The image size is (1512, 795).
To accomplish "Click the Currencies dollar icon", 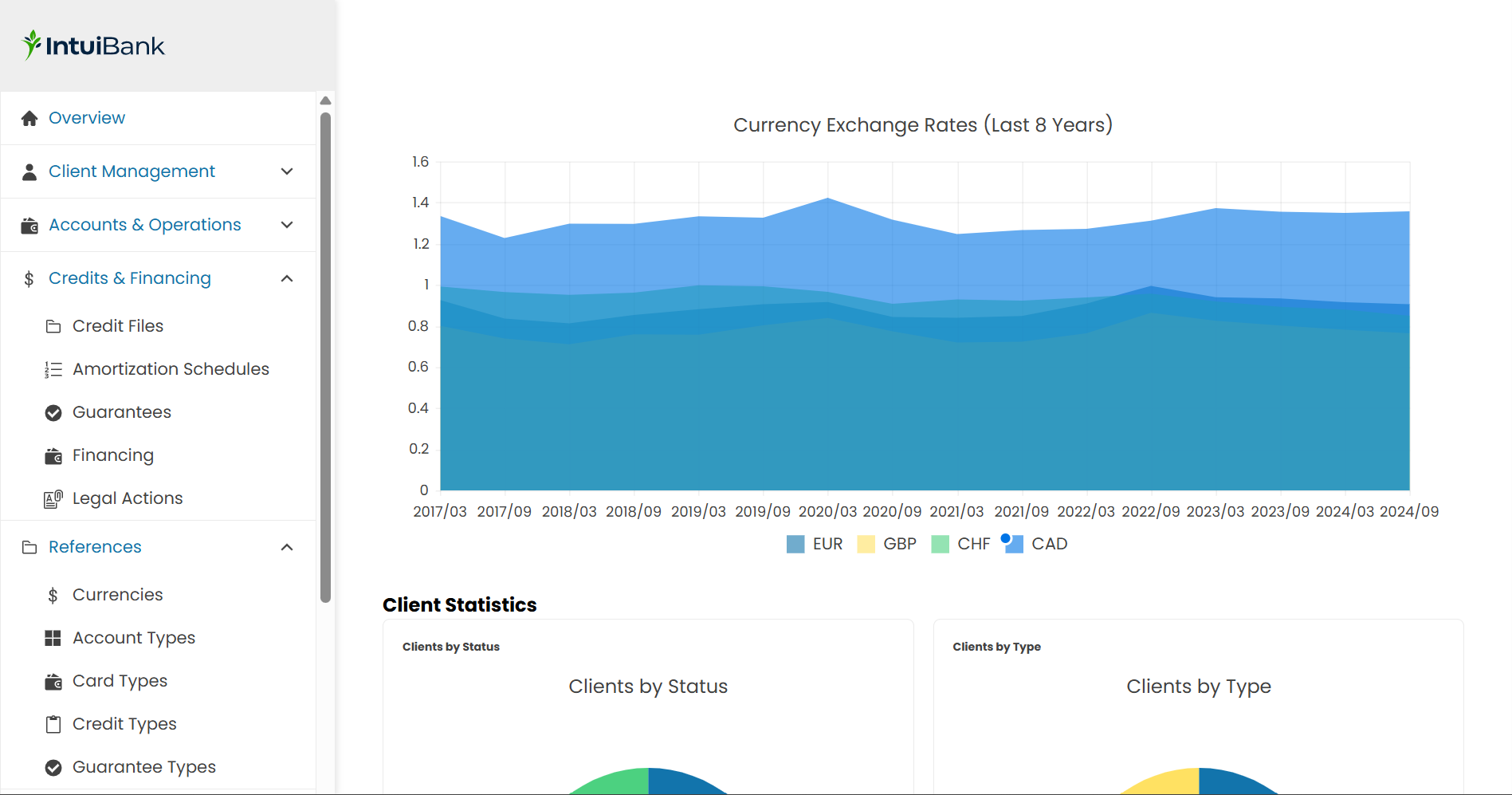I will coord(53,595).
